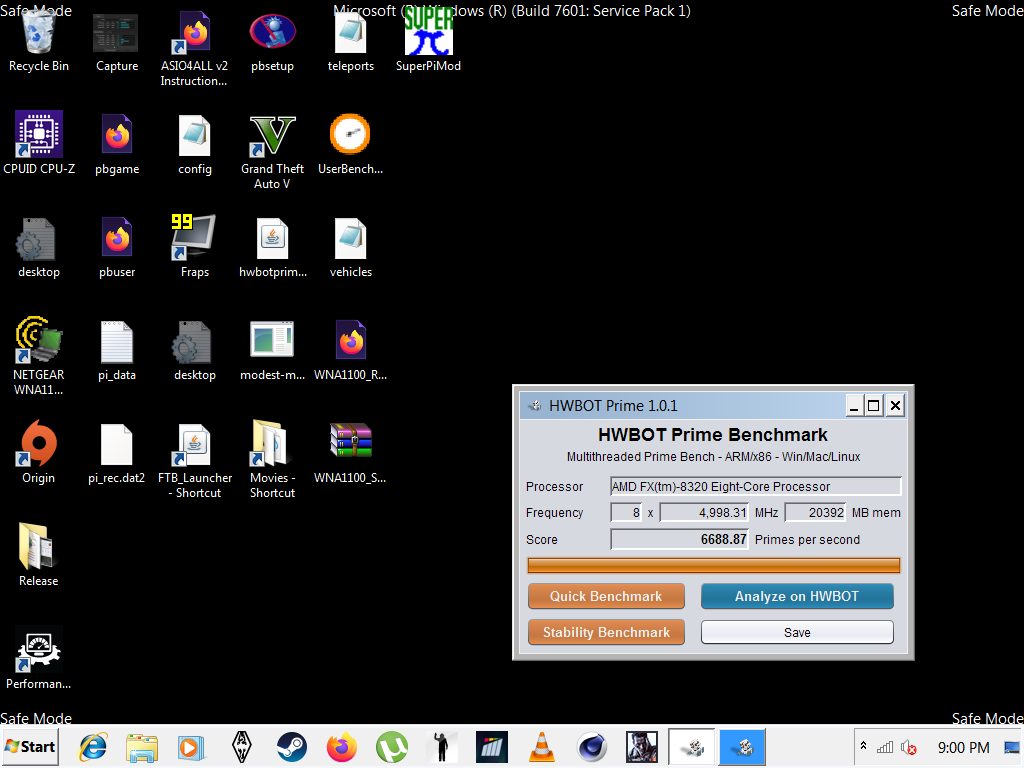Select the teleports file icon
This screenshot has width=1024, height=768.
[351, 42]
